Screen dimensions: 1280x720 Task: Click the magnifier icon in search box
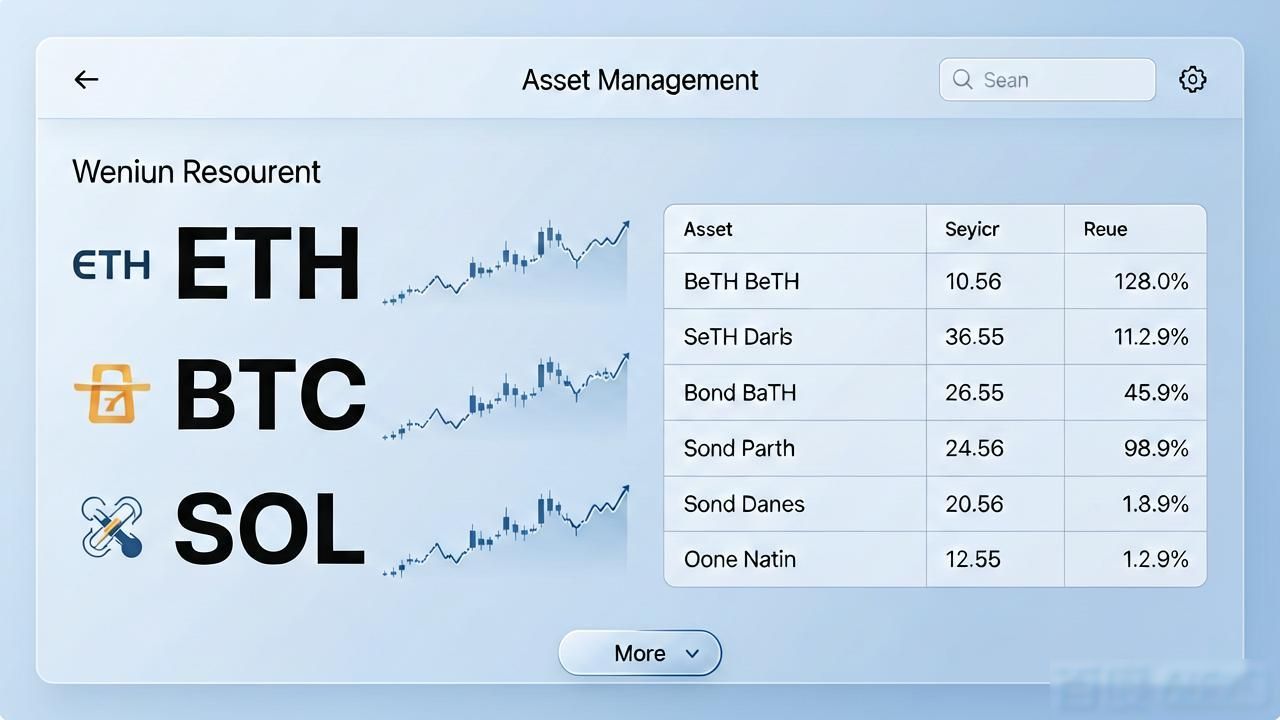(x=962, y=80)
